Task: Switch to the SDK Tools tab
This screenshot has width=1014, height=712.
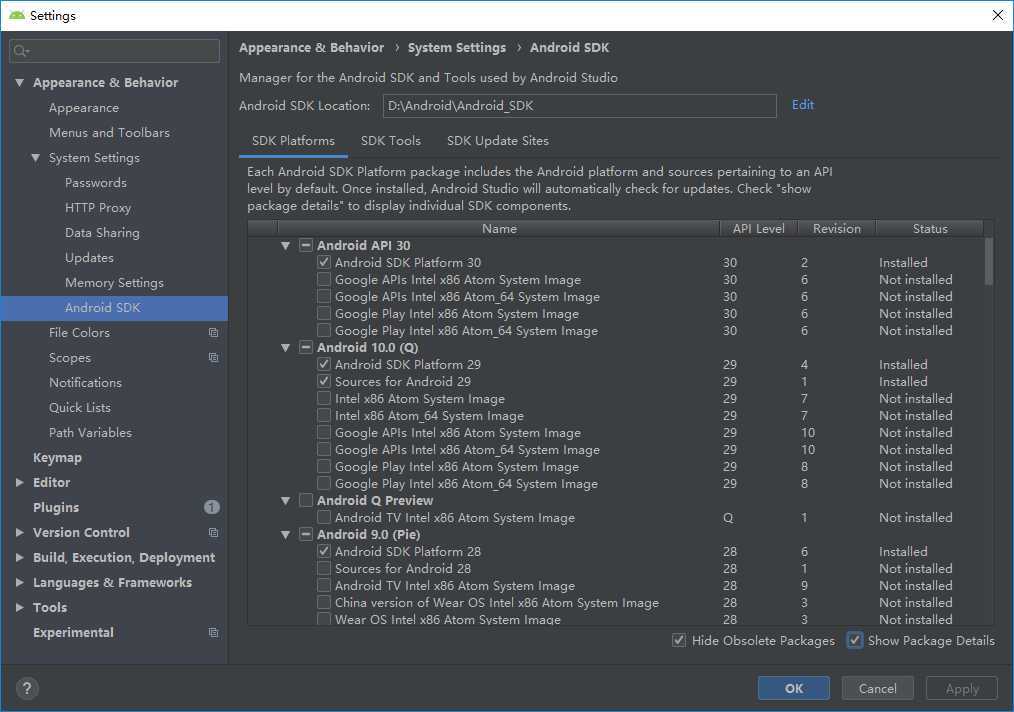Action: pos(391,141)
